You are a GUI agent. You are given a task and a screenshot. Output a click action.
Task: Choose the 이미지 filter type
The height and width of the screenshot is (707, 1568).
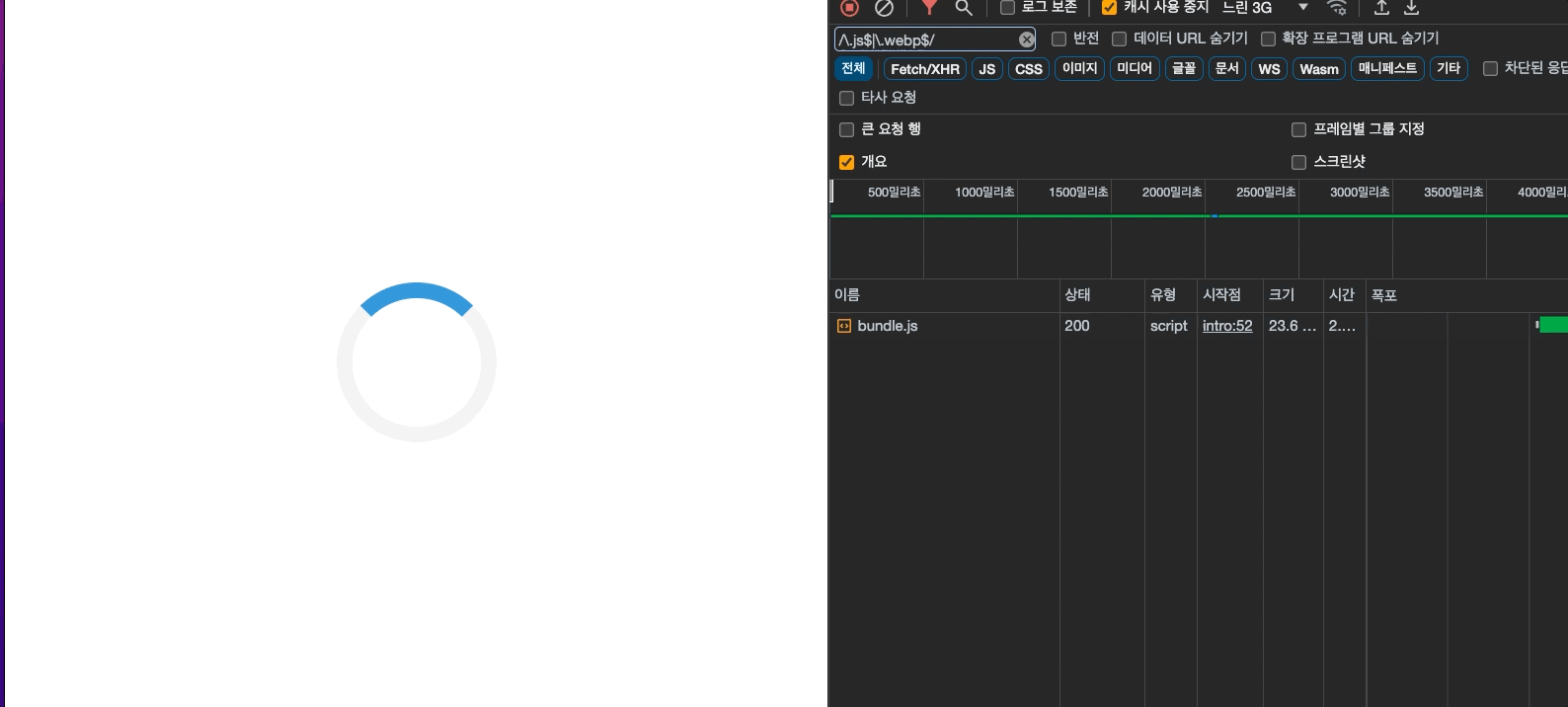click(x=1079, y=68)
